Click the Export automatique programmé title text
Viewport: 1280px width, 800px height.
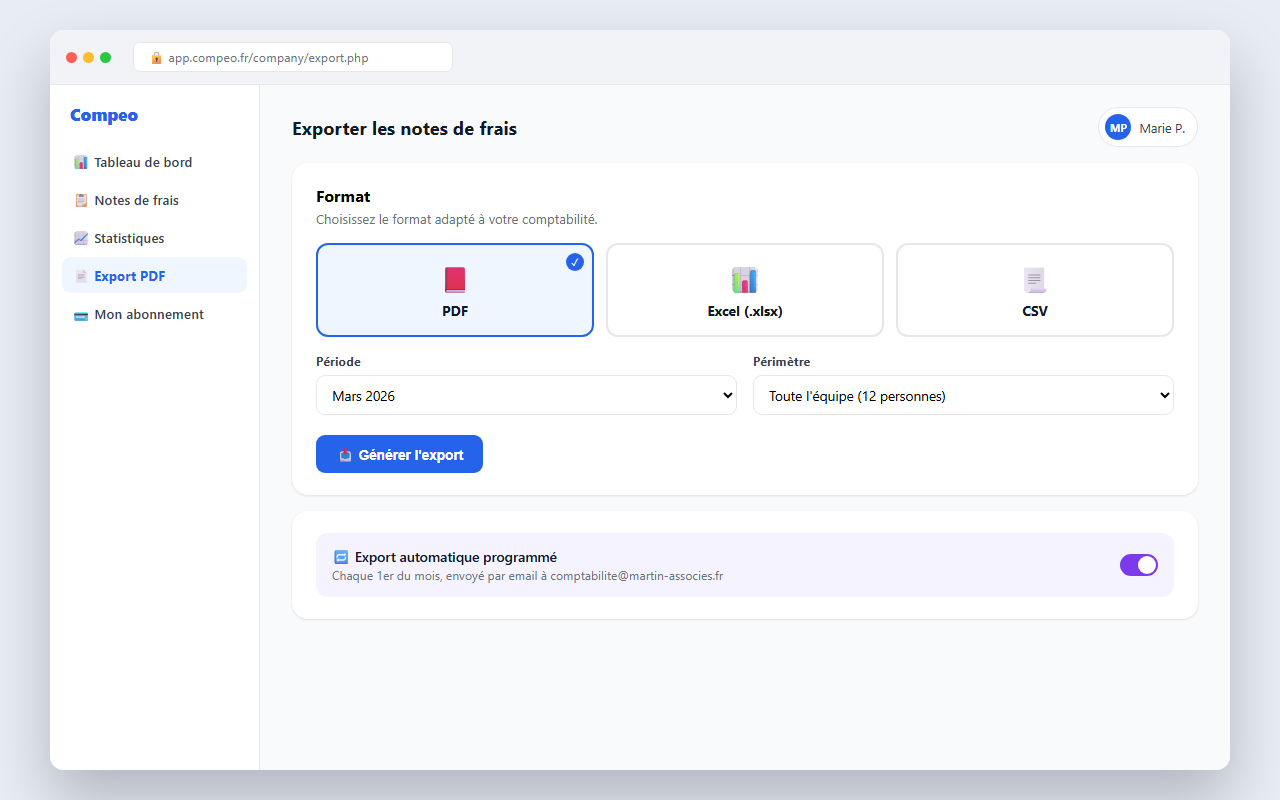pos(456,557)
